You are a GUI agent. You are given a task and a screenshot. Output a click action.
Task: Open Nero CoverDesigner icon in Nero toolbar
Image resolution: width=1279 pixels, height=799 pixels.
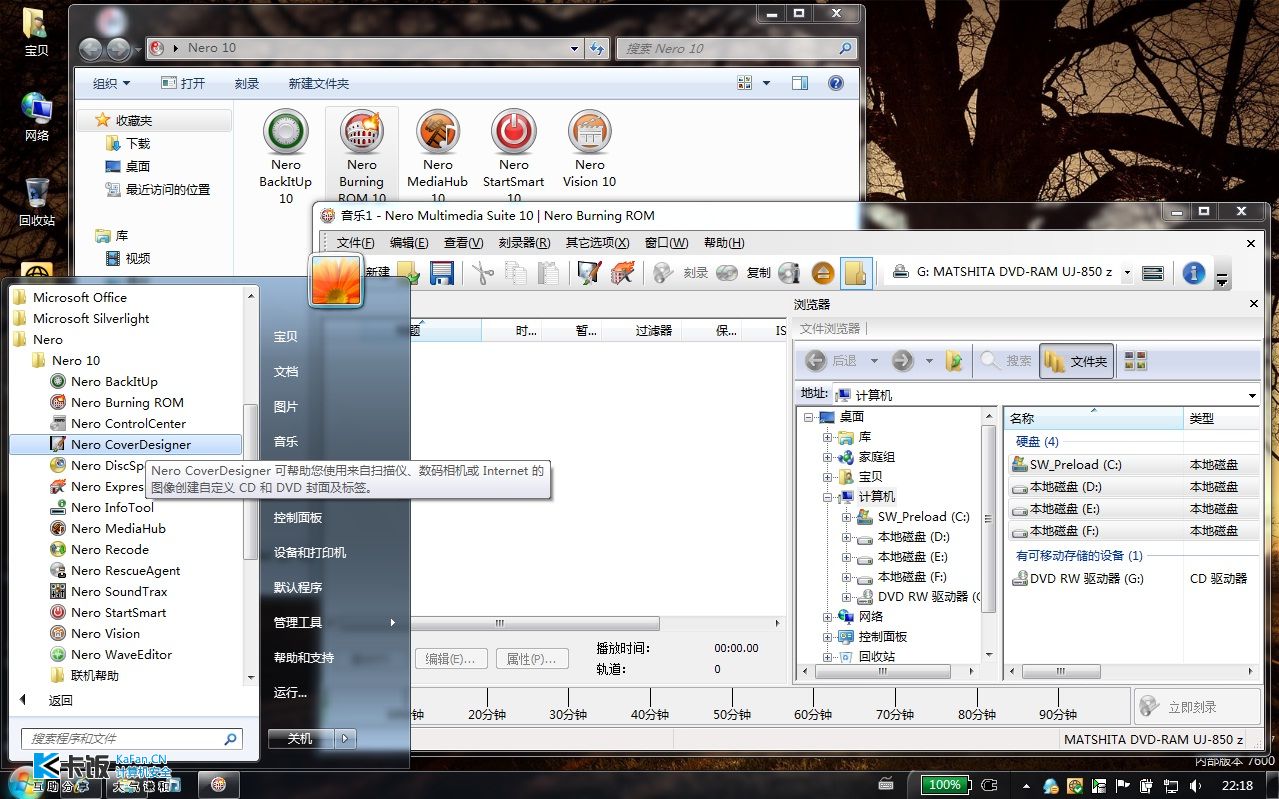(589, 272)
